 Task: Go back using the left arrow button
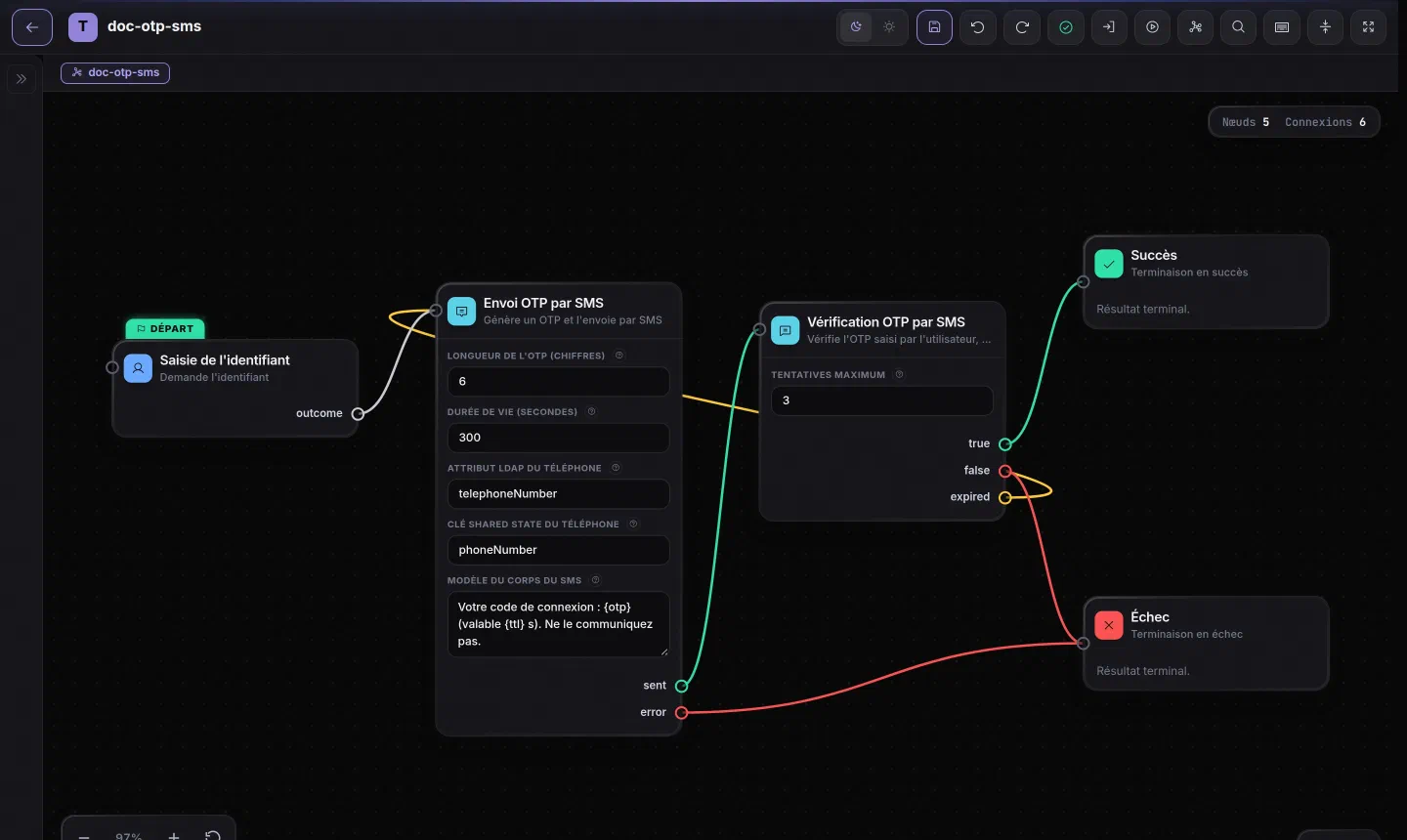tap(32, 27)
